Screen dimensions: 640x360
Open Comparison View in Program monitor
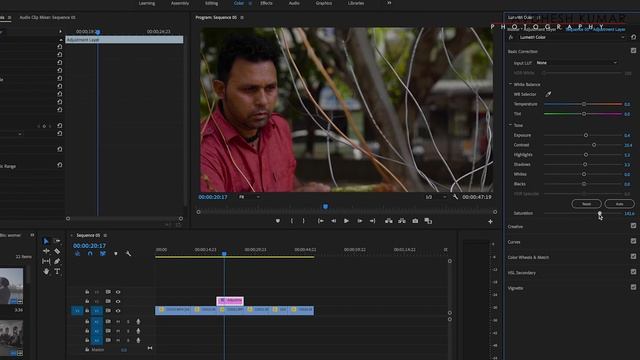[428, 221]
